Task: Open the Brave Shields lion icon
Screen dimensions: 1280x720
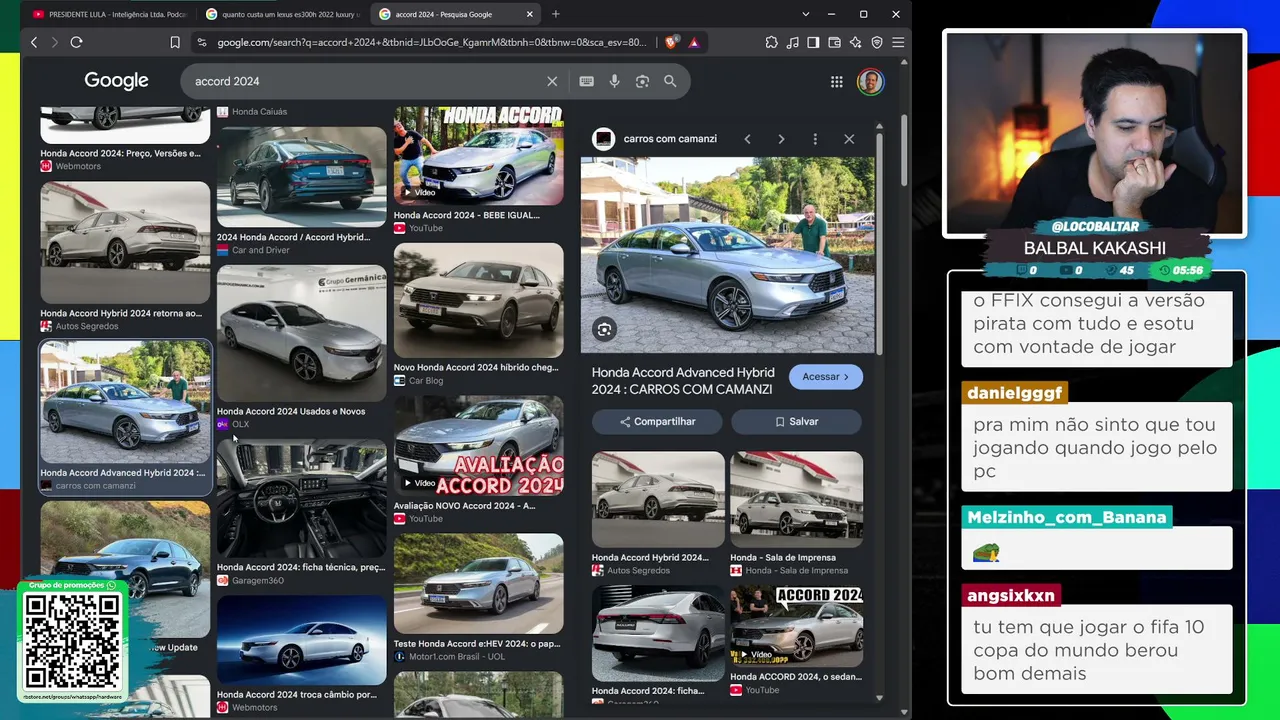Action: point(671,42)
